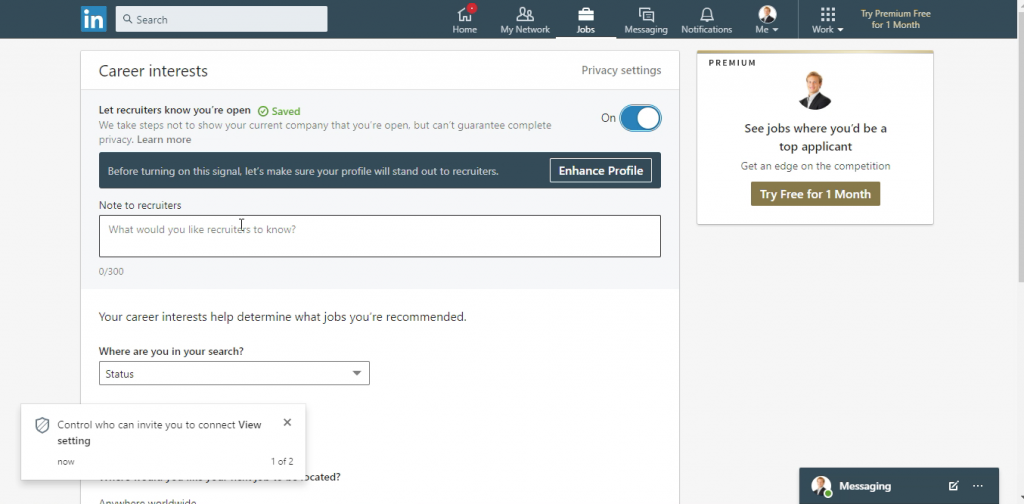
Task: Click the Career interests heading
Action: tap(153, 71)
